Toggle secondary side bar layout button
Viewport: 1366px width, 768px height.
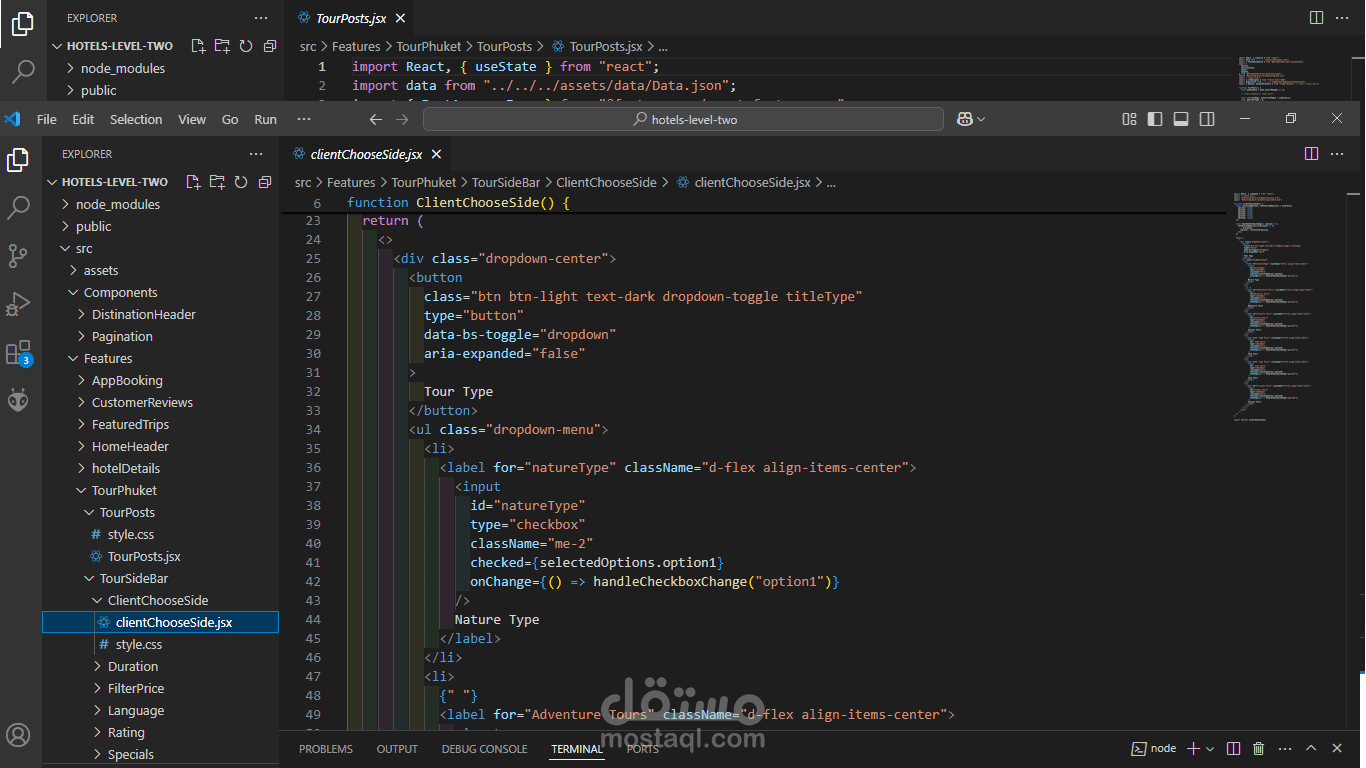1207,119
